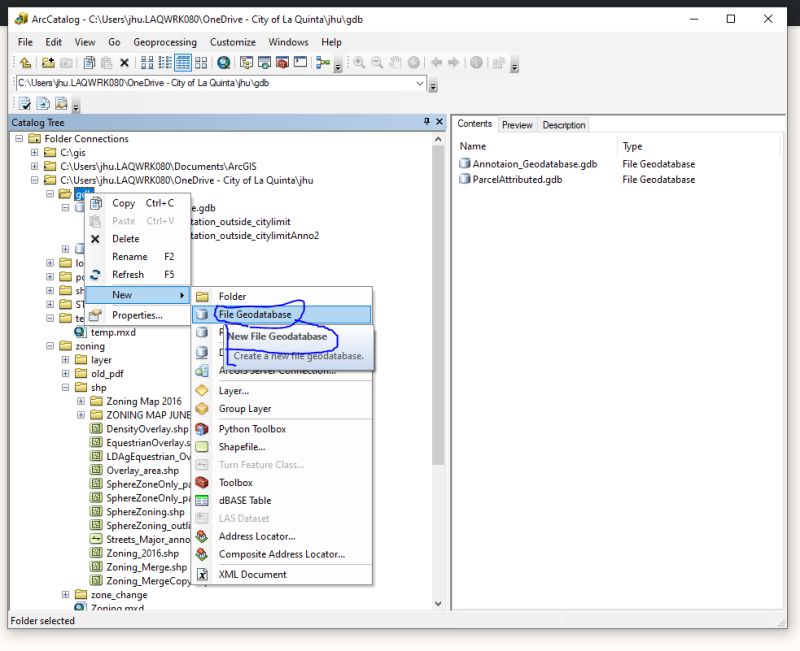Select the Zoom In magnifier tool

[x=359, y=62]
